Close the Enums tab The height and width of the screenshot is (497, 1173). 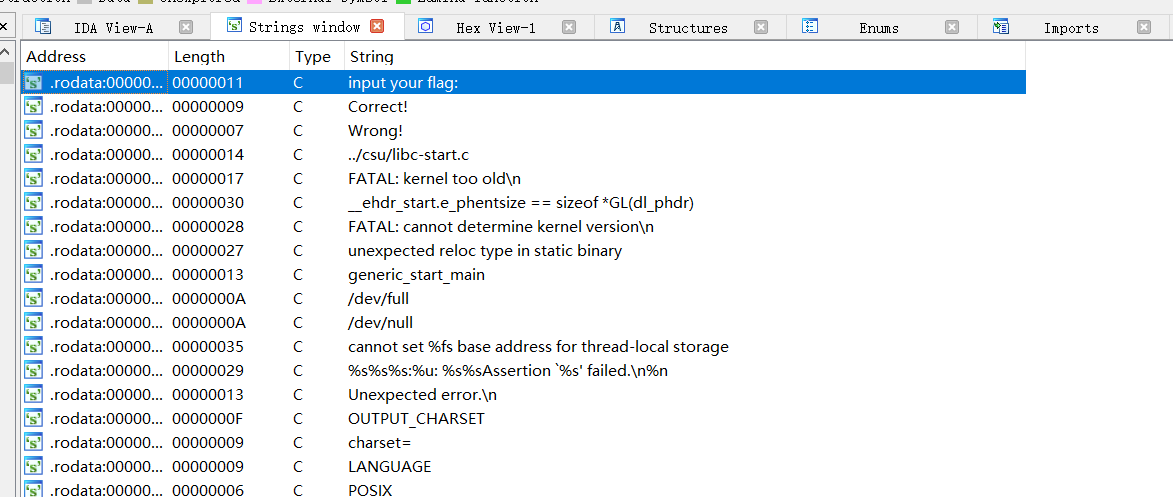coord(952,28)
